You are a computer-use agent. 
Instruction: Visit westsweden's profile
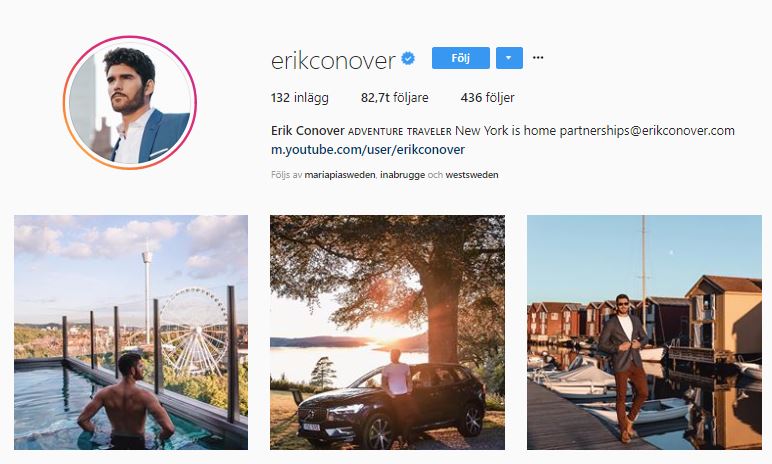click(472, 175)
